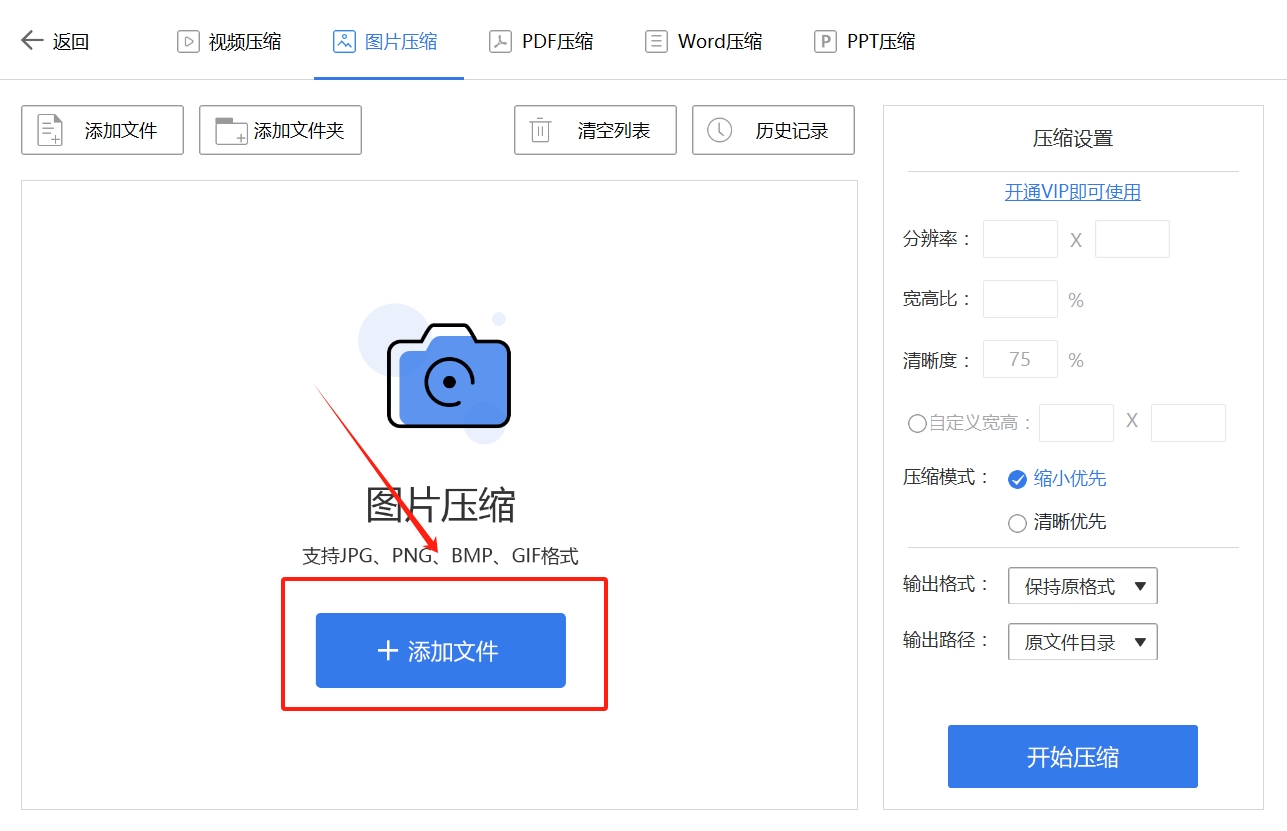The image size is (1287, 831).
Task: Open the PDF压缩 tab
Action: [x=541, y=41]
